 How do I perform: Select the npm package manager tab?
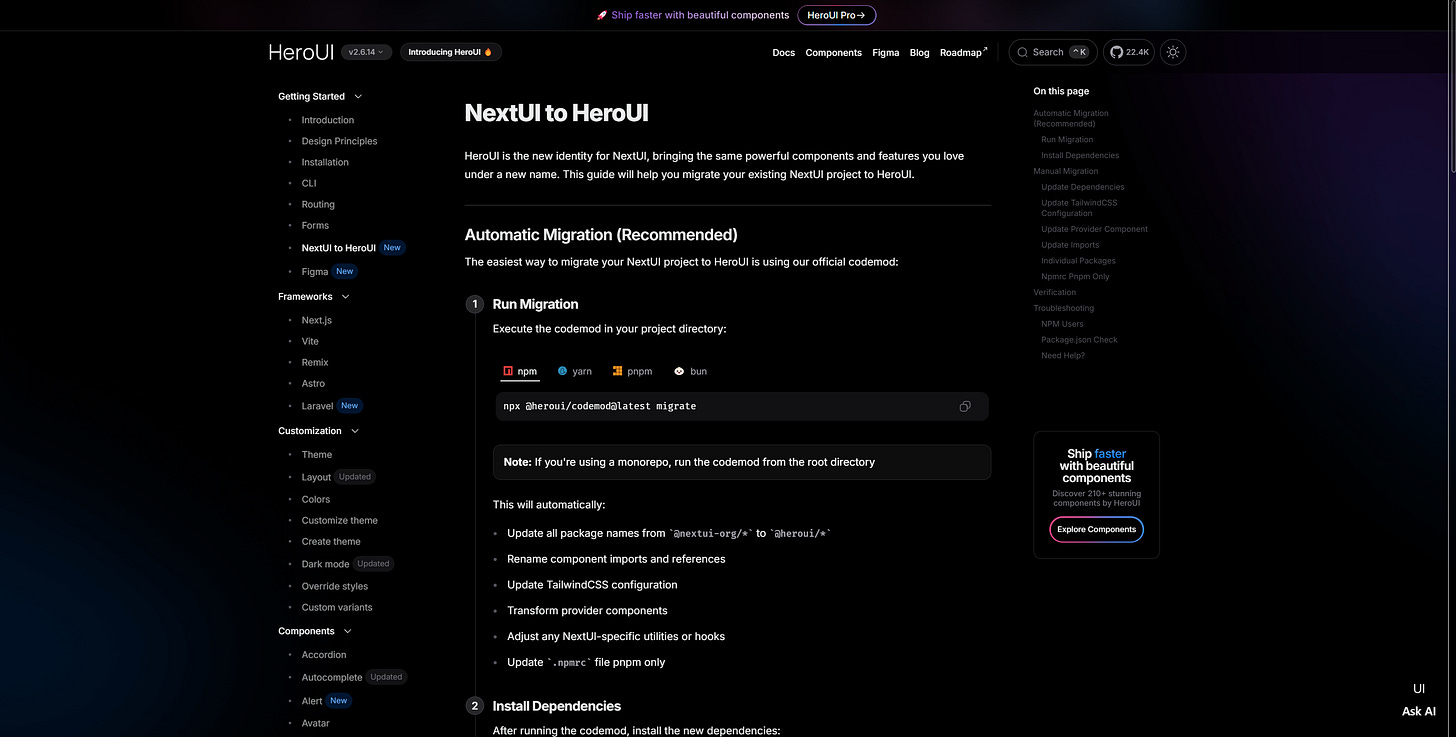click(x=520, y=371)
